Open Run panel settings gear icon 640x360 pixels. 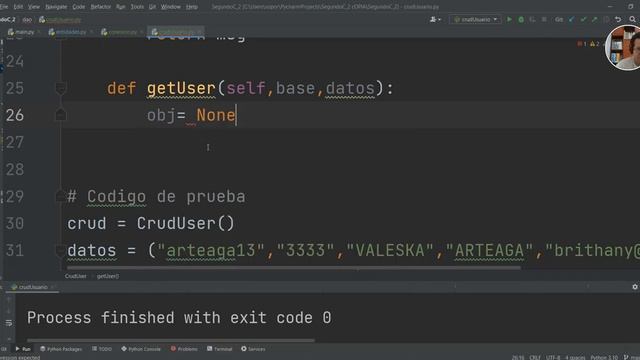(x=635, y=287)
